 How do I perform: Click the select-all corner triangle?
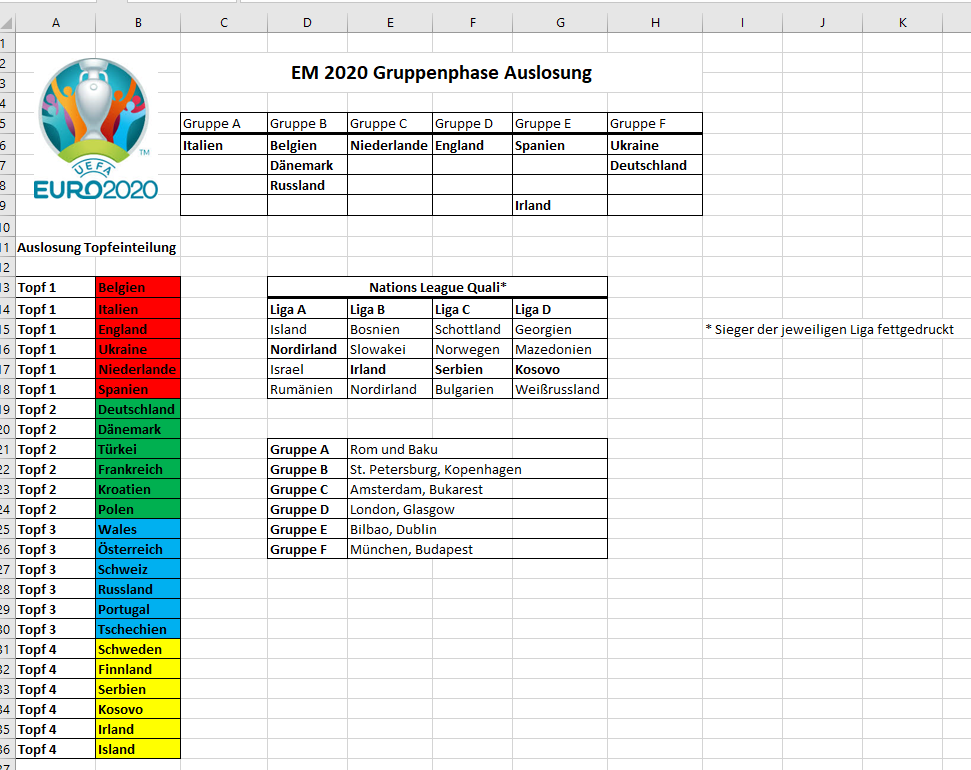(7, 23)
